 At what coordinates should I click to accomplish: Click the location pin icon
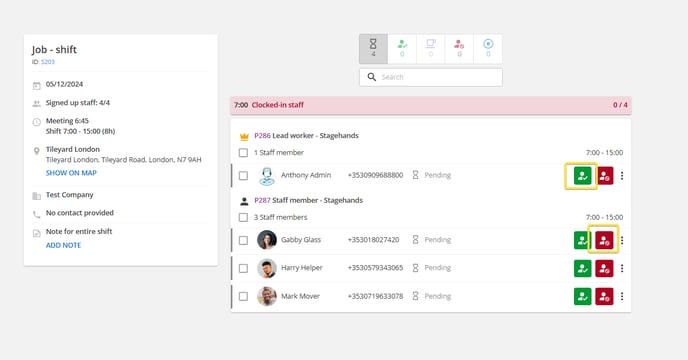point(37,151)
